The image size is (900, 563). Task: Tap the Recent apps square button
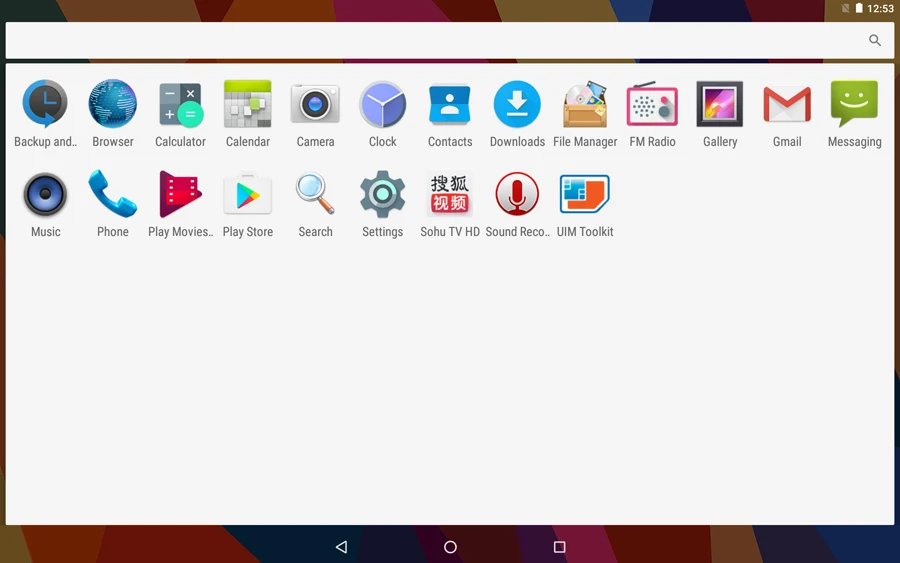click(560, 547)
